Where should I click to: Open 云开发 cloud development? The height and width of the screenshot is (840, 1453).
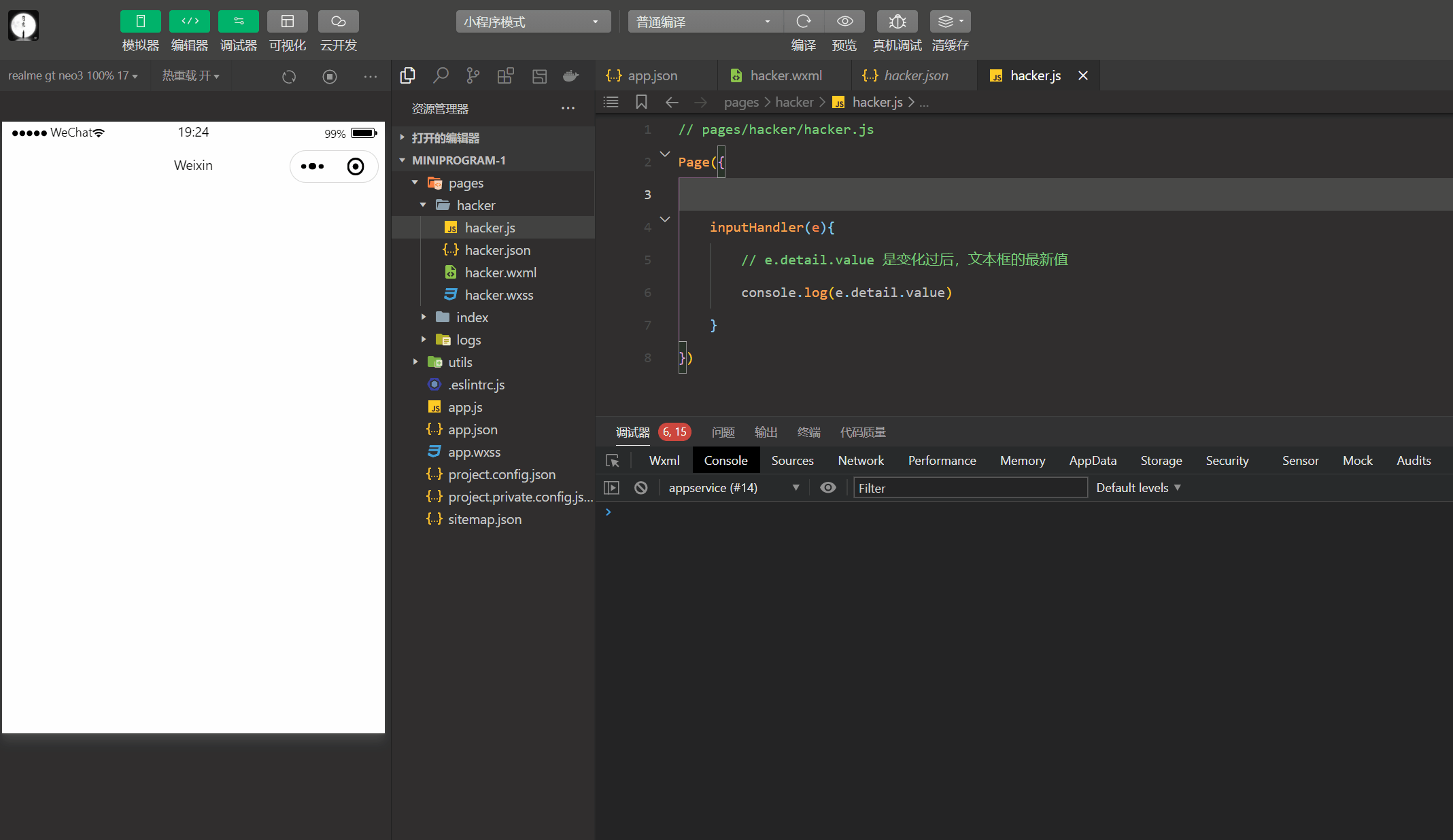pyautogui.click(x=338, y=22)
